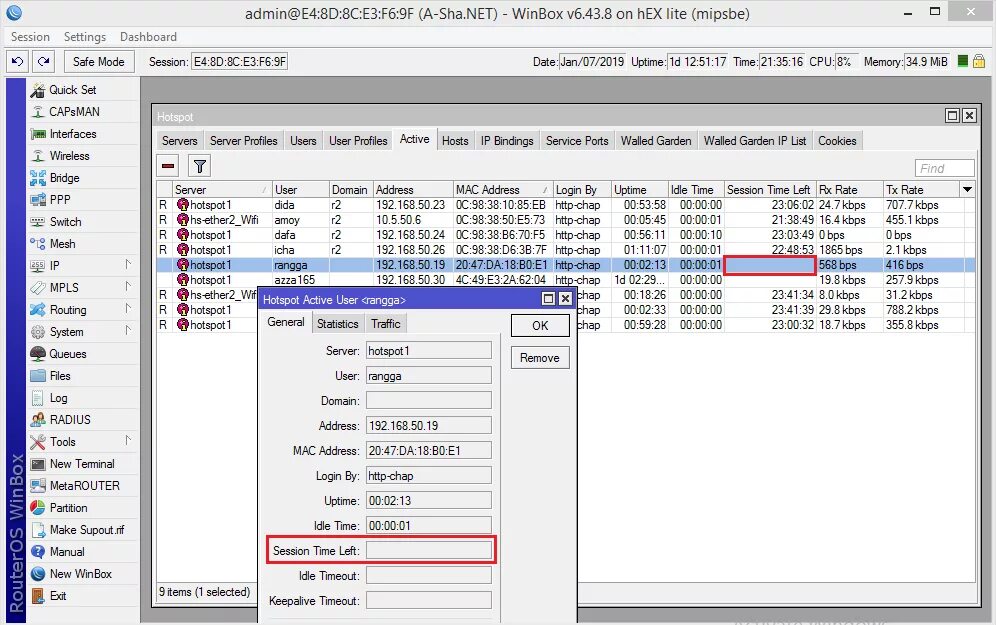The image size is (996, 625).
Task: Switch to Hosts tab
Action: (455, 141)
